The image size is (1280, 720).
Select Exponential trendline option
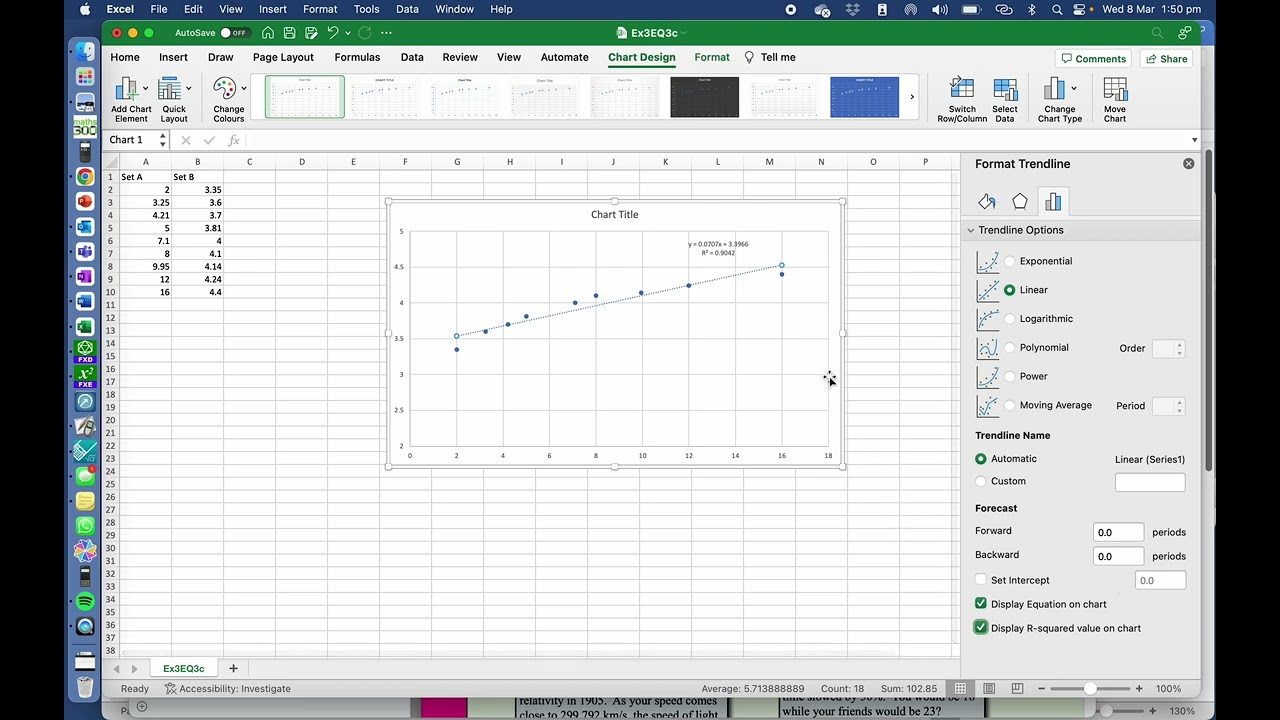coord(1009,261)
